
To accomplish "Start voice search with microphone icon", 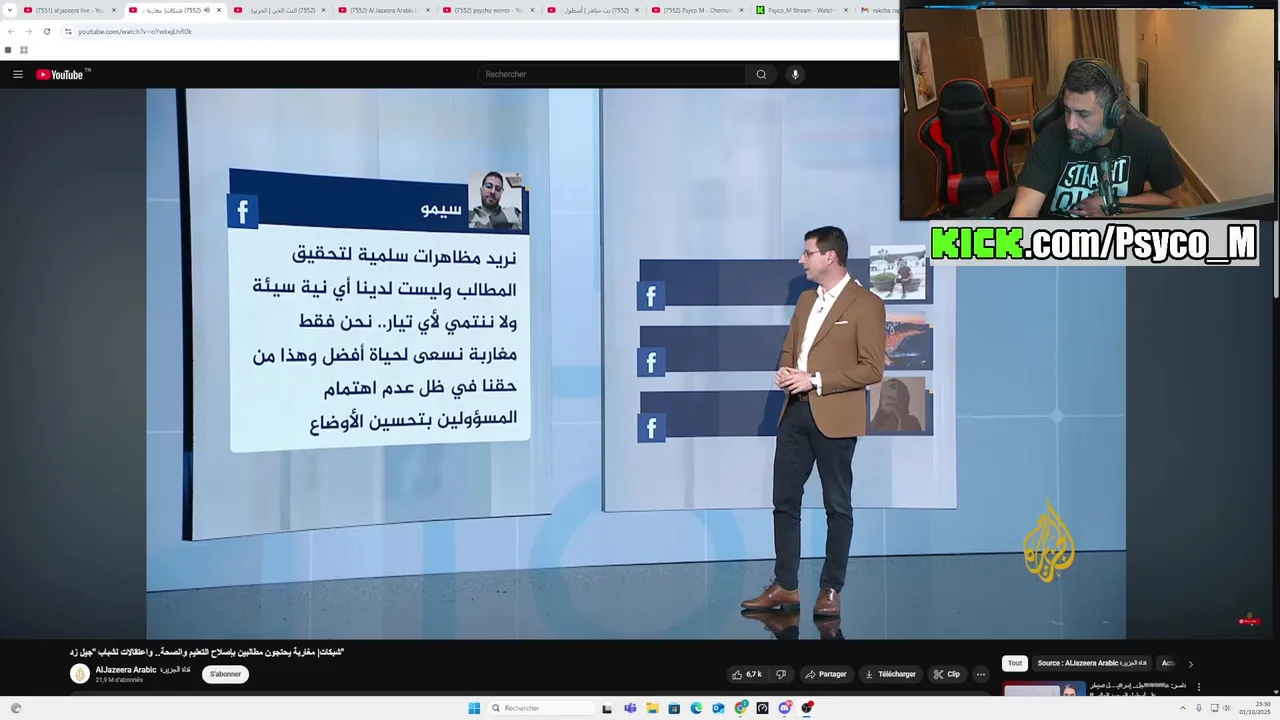I will point(795,74).
